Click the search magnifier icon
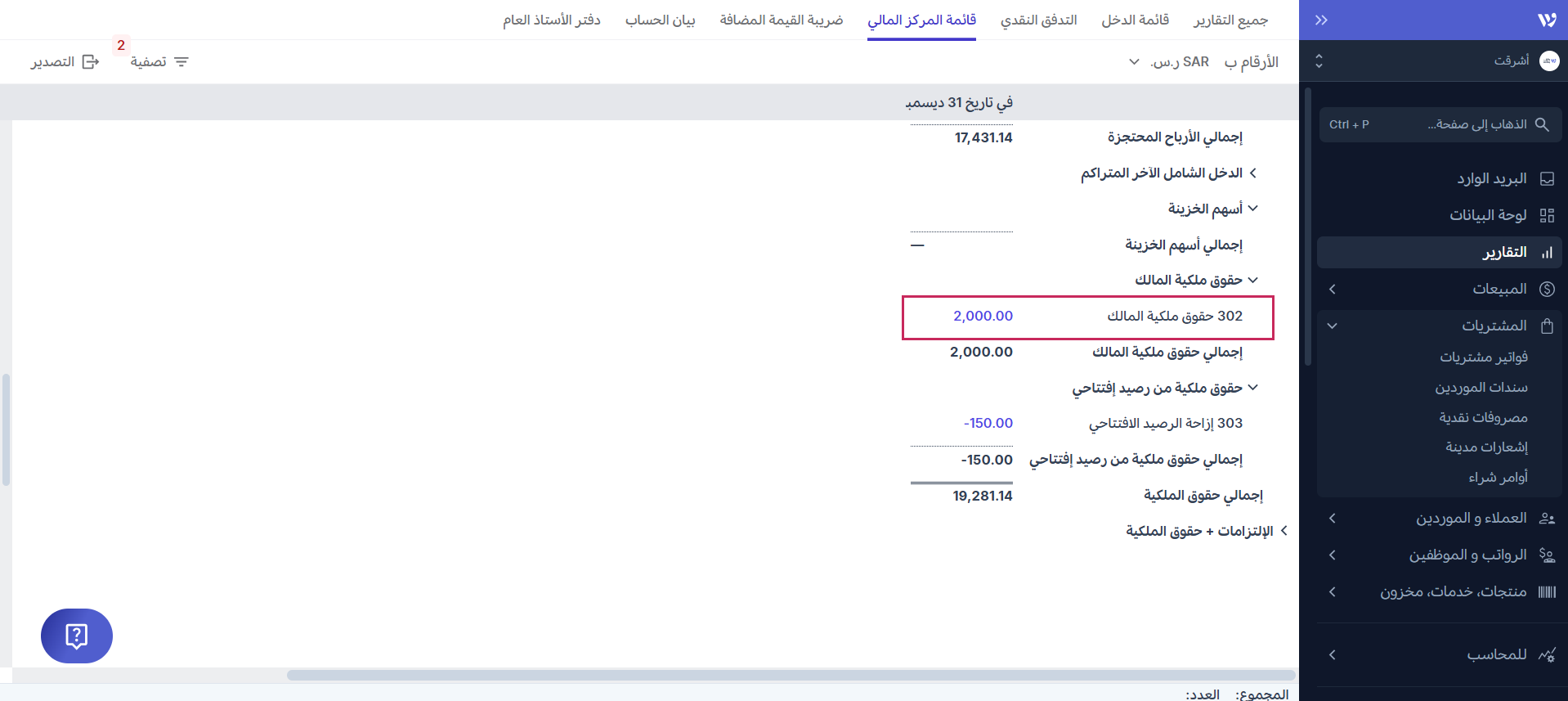The height and width of the screenshot is (701, 1568). pos(1542,124)
